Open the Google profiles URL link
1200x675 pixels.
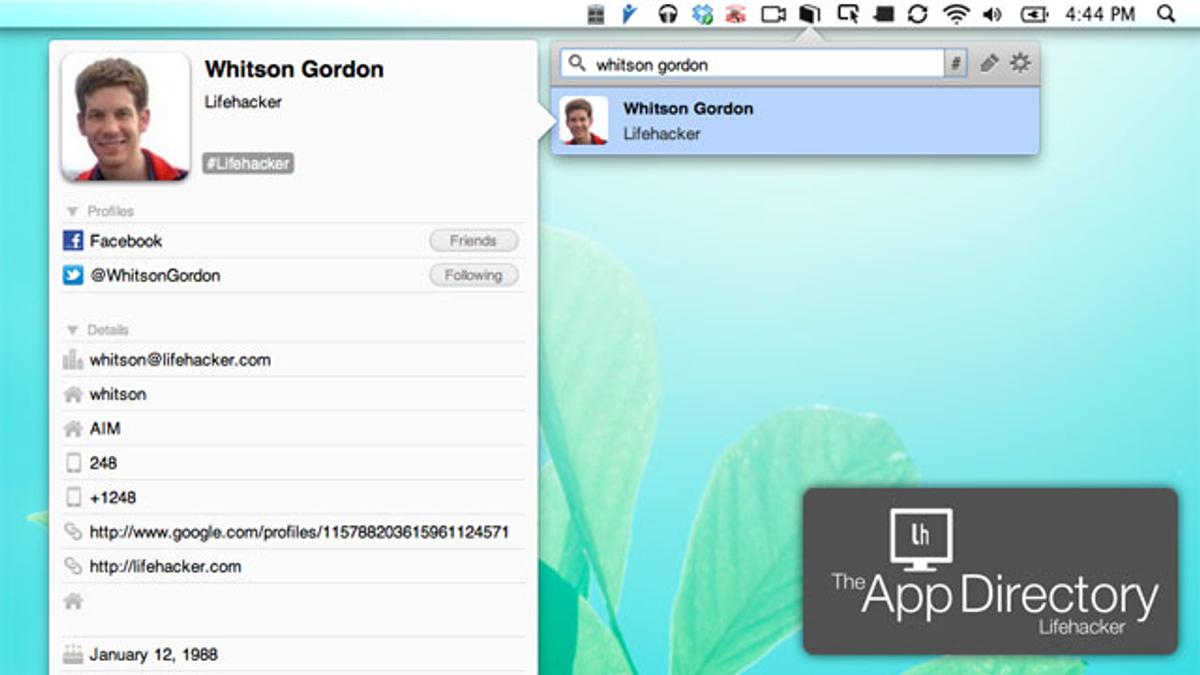click(299, 532)
